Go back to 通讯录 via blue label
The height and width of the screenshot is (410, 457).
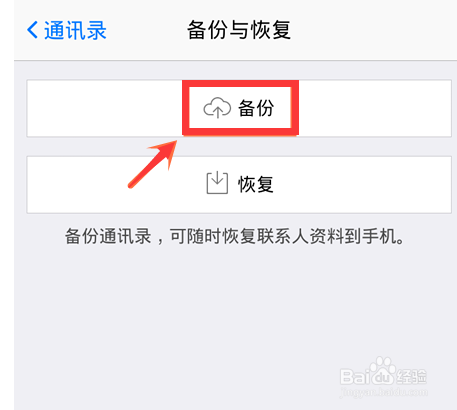coord(75,30)
